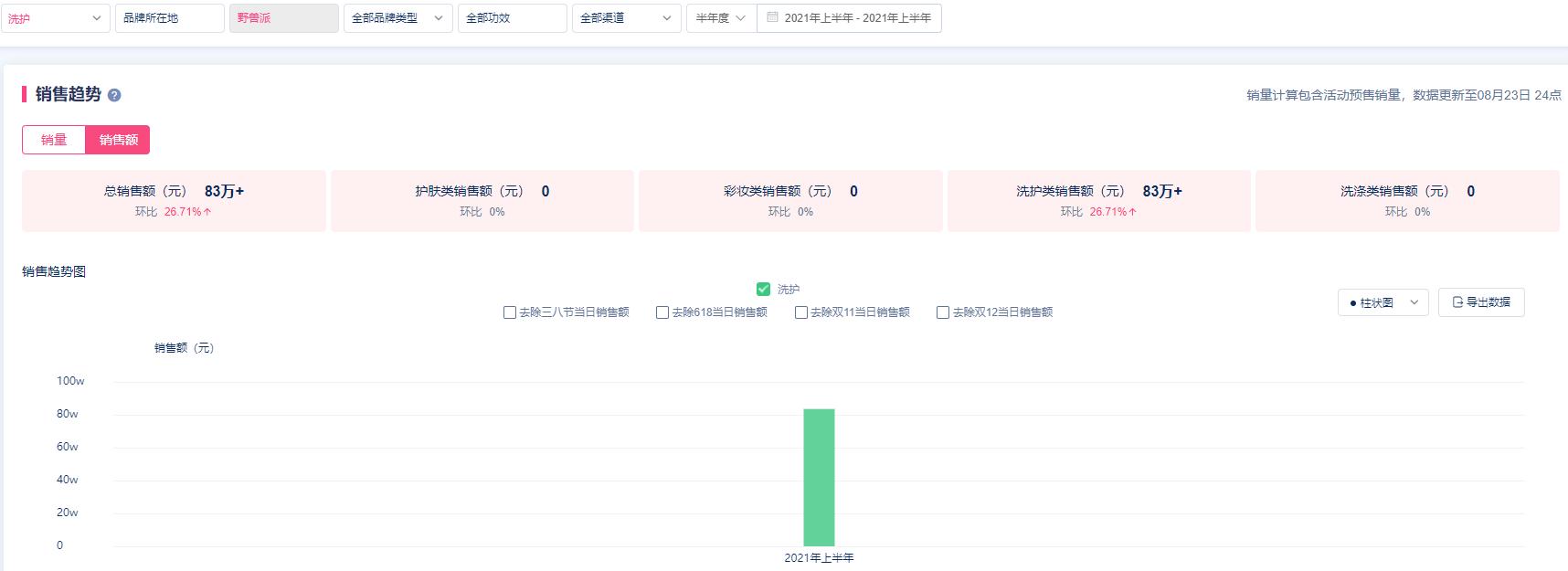Check 去除618当日销售额
Viewport: 1568px width, 571px height.
pyautogui.click(x=662, y=312)
